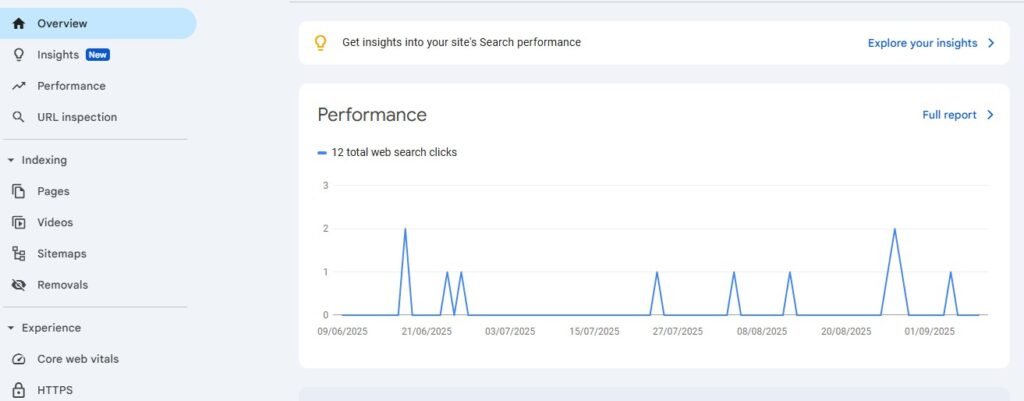Click the chart peak near 21/06/2025
Viewport: 1024px width, 401px height.
[405, 229]
